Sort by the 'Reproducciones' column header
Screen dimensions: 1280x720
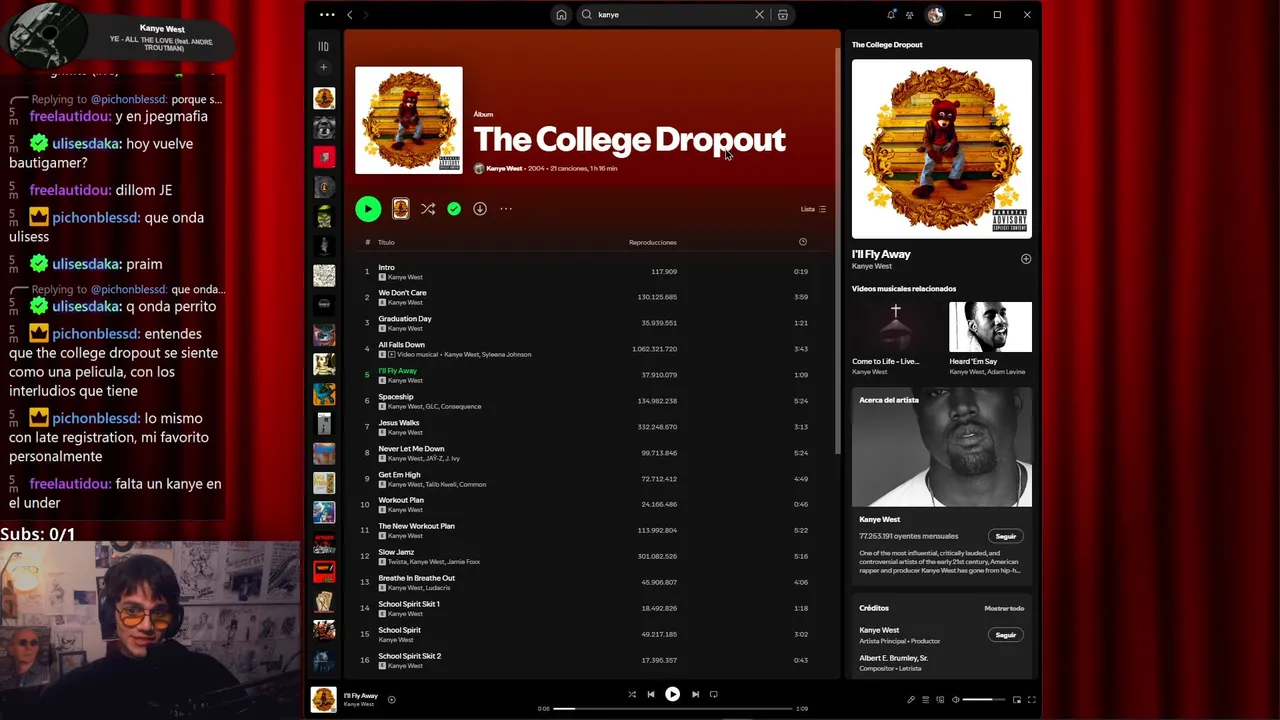coord(653,242)
